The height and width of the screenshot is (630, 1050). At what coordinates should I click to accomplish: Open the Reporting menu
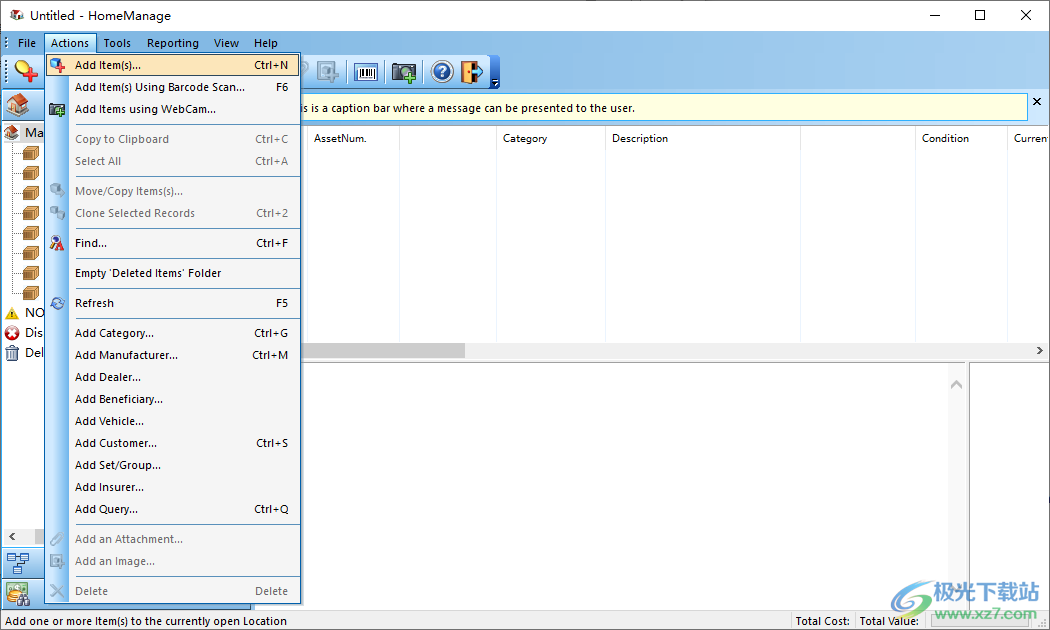click(173, 43)
